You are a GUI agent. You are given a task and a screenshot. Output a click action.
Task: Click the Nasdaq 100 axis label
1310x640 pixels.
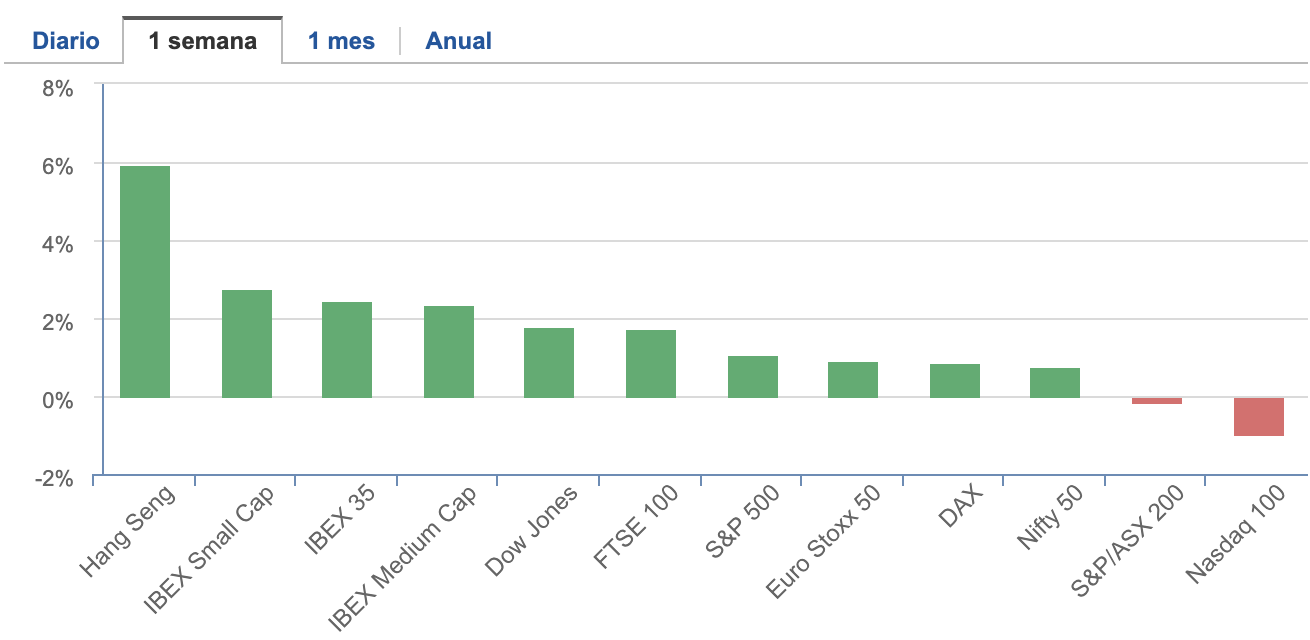click(x=1235, y=535)
